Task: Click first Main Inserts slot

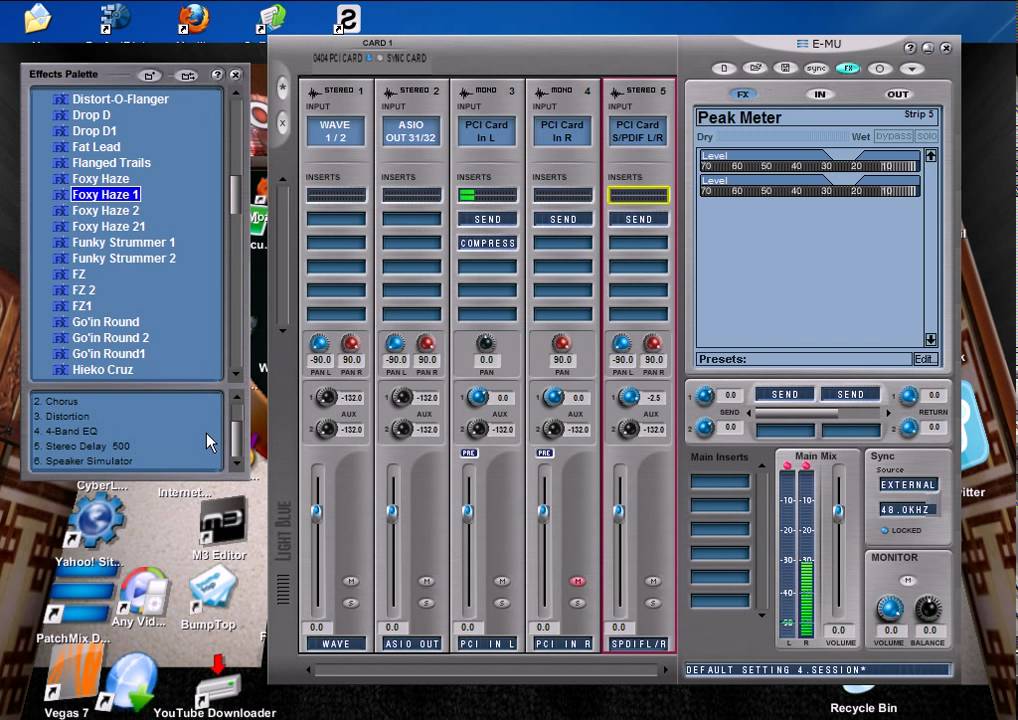Action: 720,482
